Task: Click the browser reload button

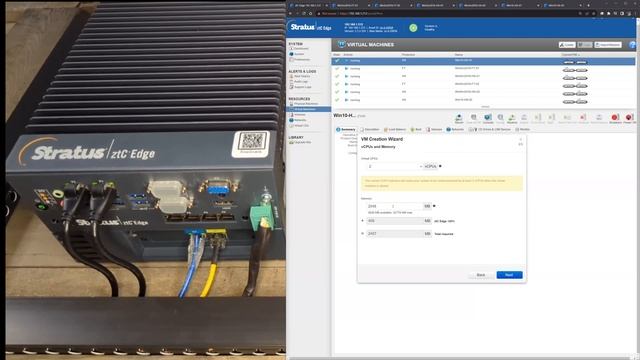Action: [x=304, y=13]
